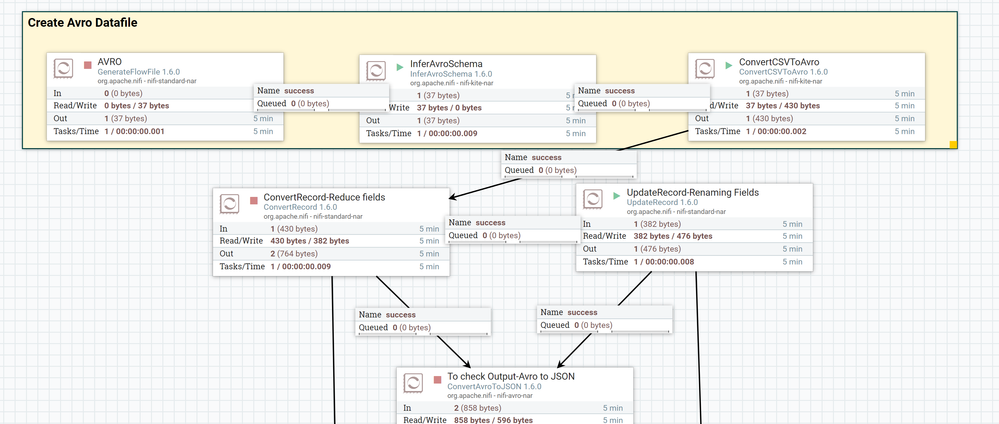Select success connection from ConvertRecord to UpdateRecord
The image size is (999, 424).
click(x=514, y=229)
